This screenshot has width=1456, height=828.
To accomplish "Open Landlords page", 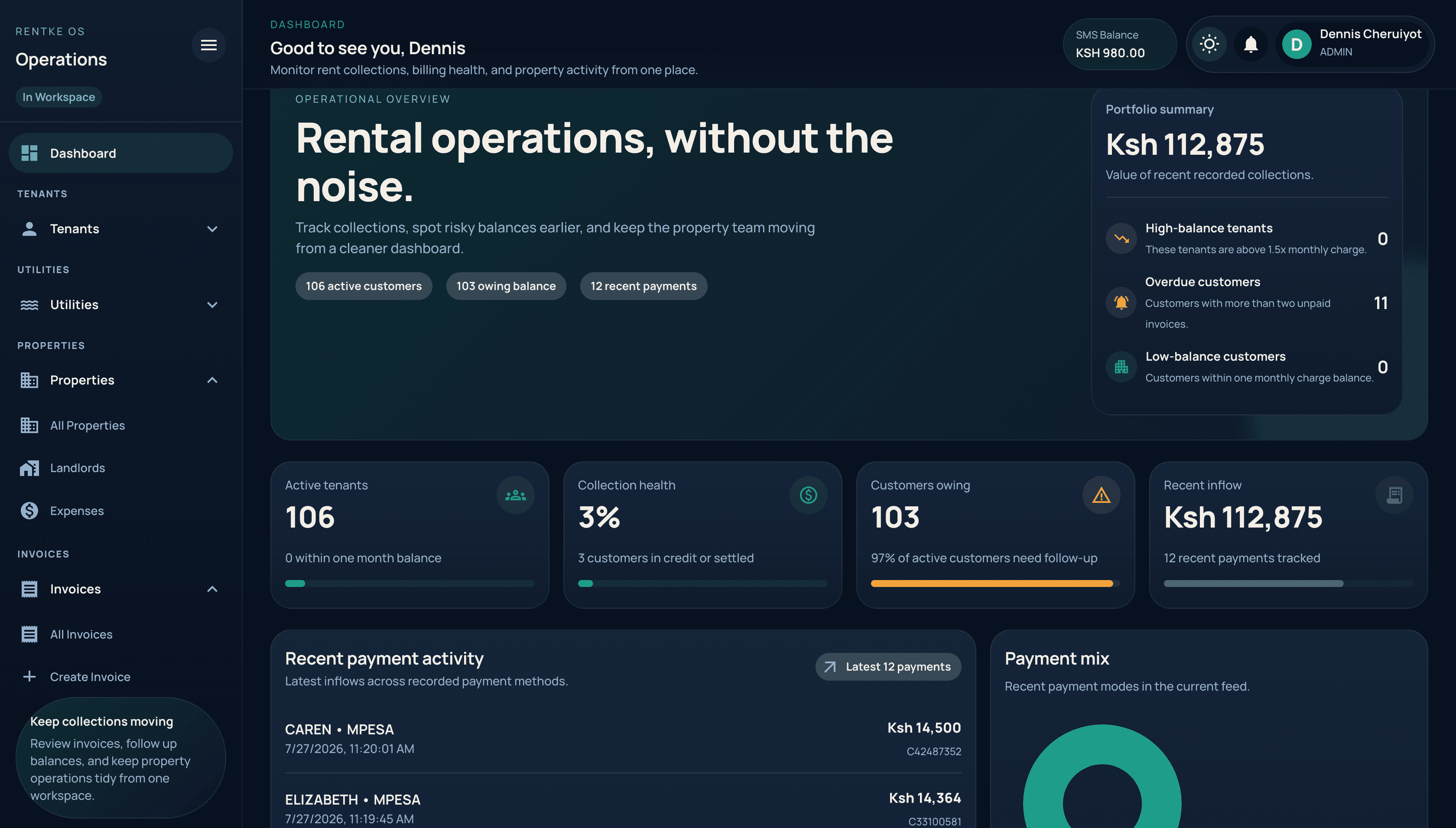I will pos(120,468).
